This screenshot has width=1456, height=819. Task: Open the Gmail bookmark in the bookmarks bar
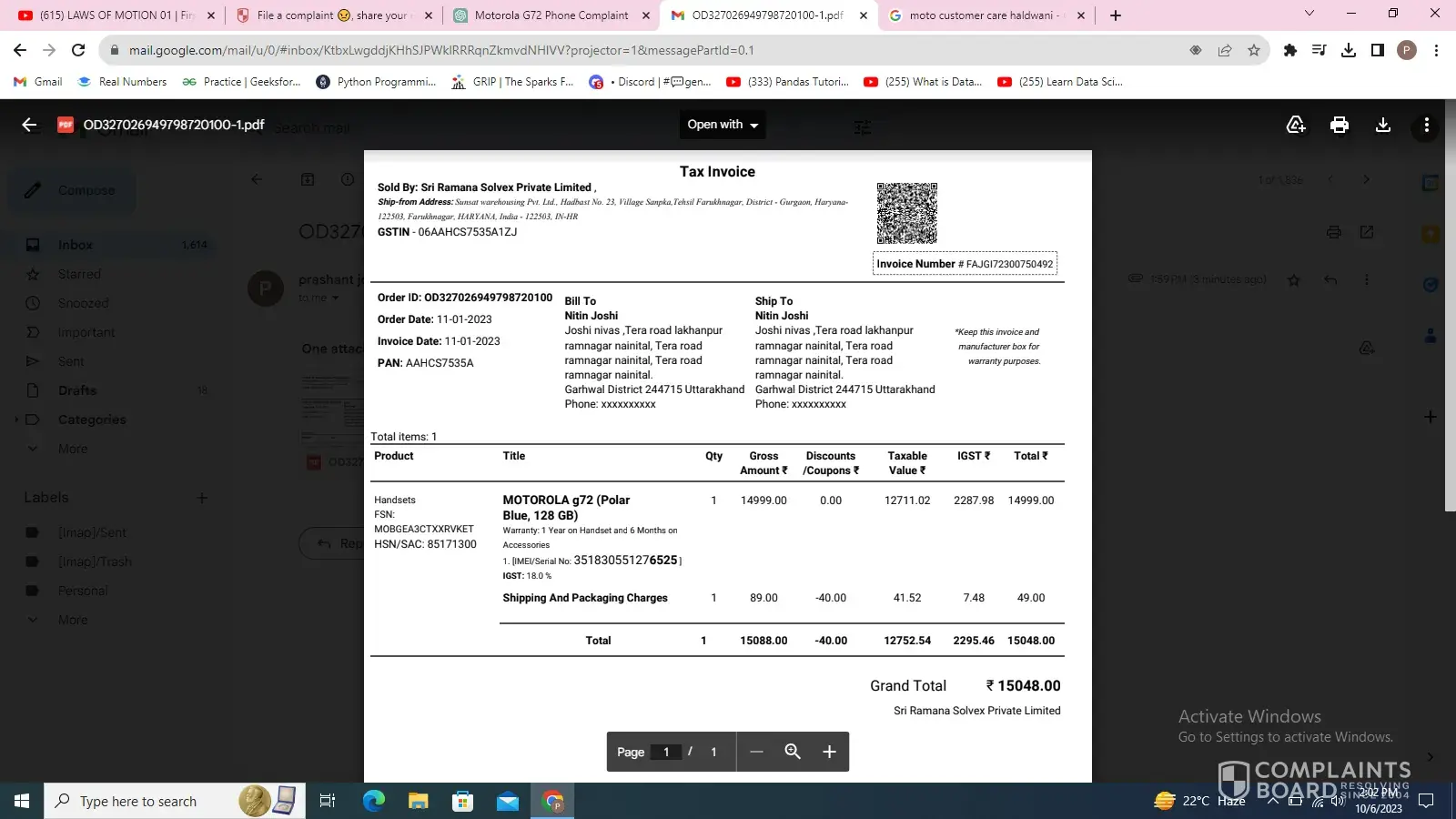(x=38, y=82)
